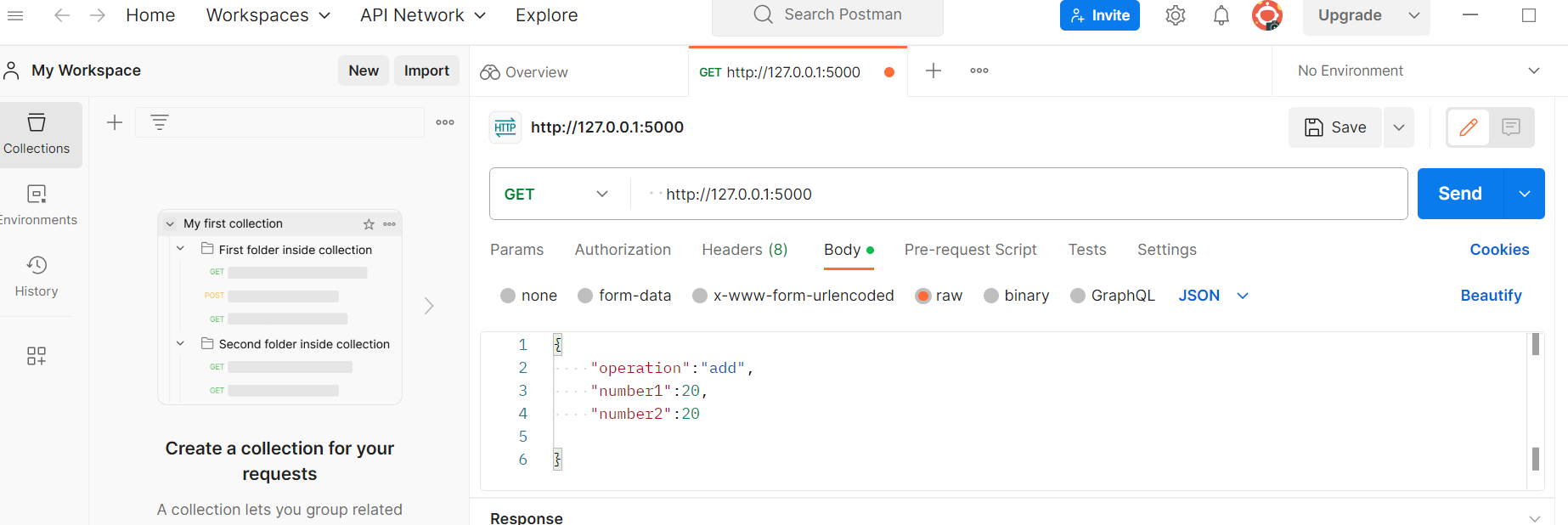Open the JSON format dropdown
The image size is (1568, 525).
point(1213,296)
